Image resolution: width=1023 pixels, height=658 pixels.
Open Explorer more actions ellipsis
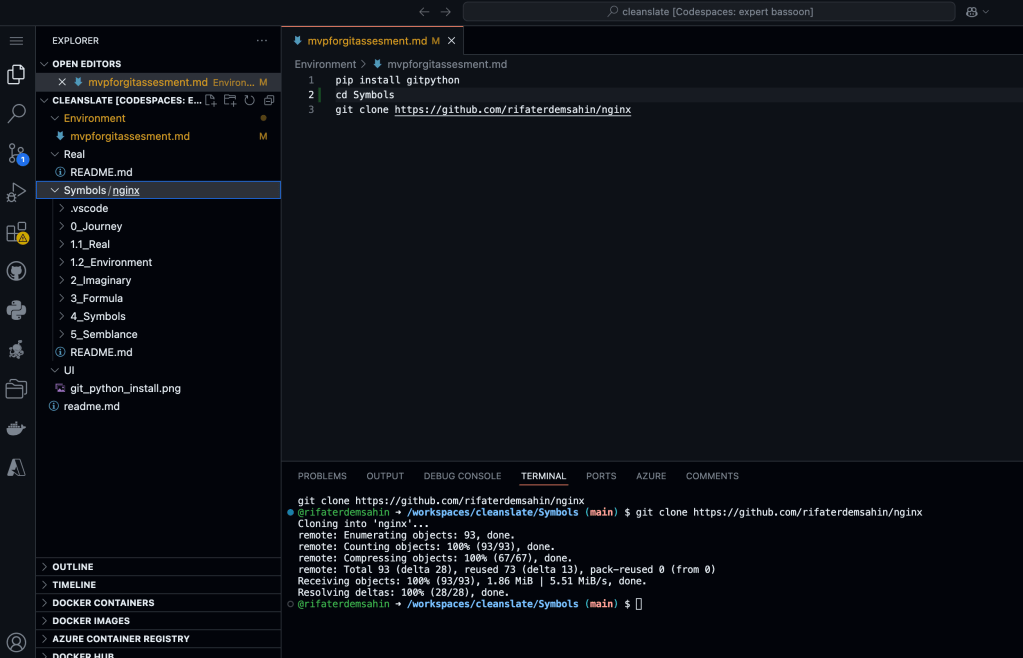tap(262, 40)
